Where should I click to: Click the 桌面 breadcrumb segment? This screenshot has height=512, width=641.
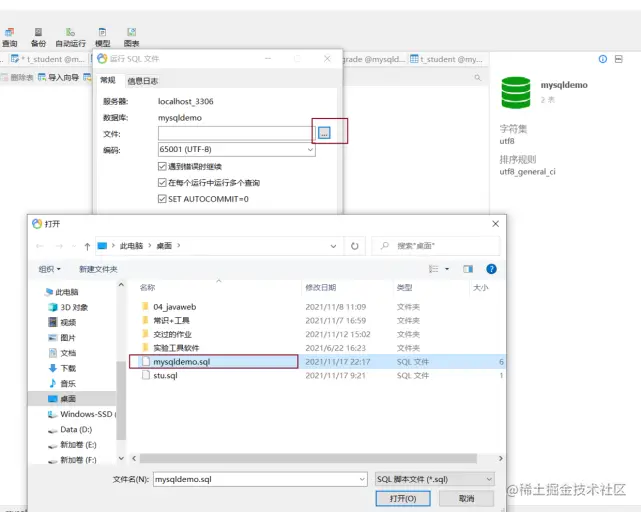click(164, 246)
